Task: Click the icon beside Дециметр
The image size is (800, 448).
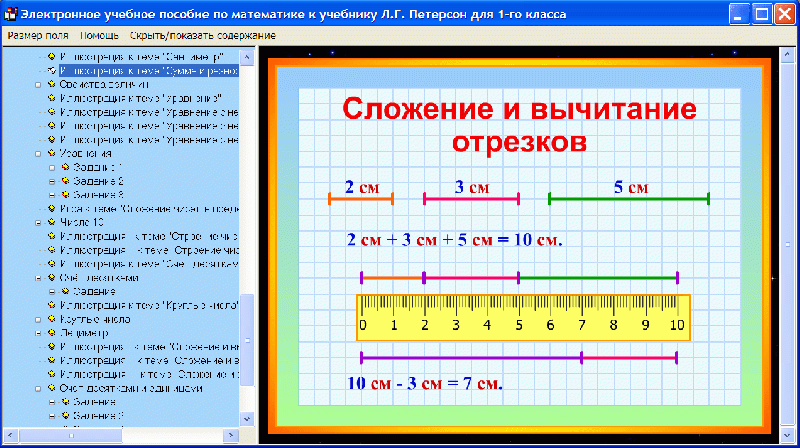Action: tap(52, 333)
